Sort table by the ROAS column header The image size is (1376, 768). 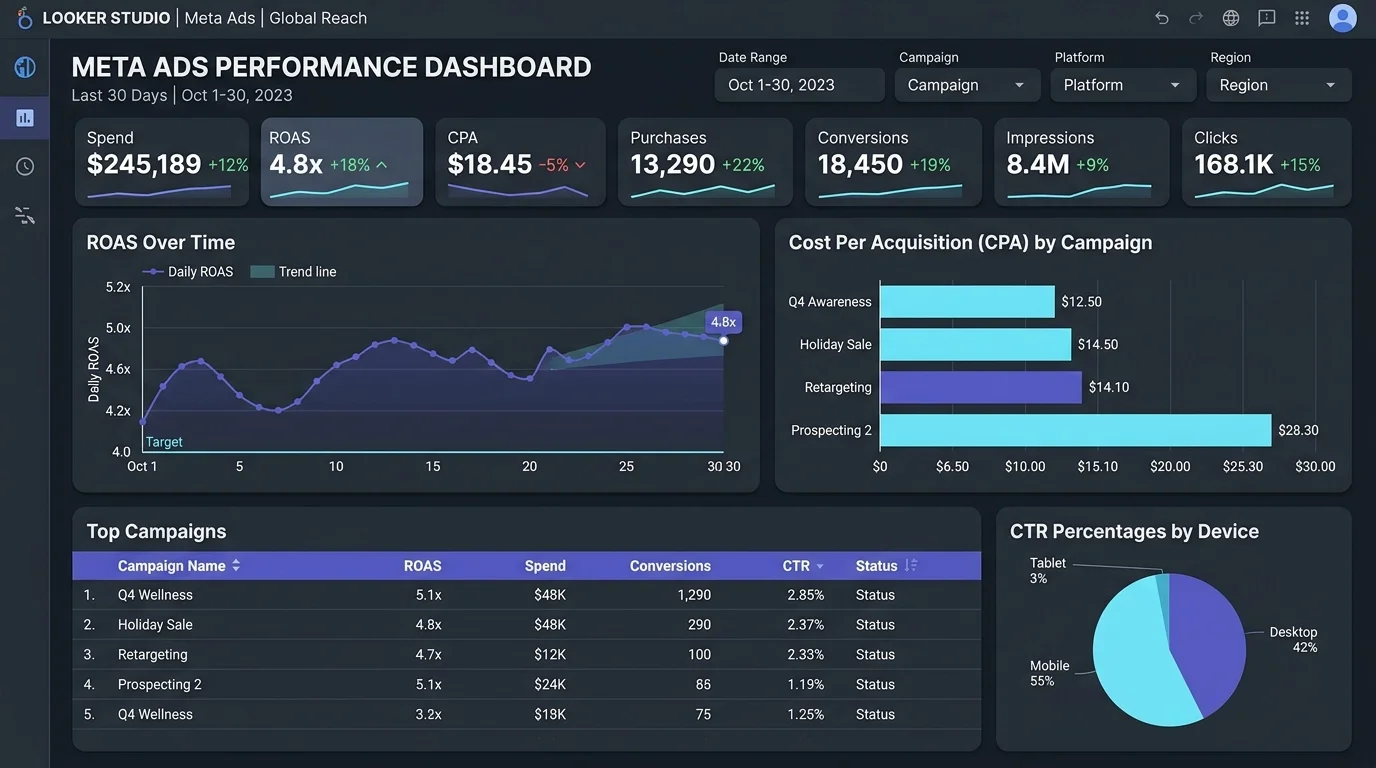[422, 566]
